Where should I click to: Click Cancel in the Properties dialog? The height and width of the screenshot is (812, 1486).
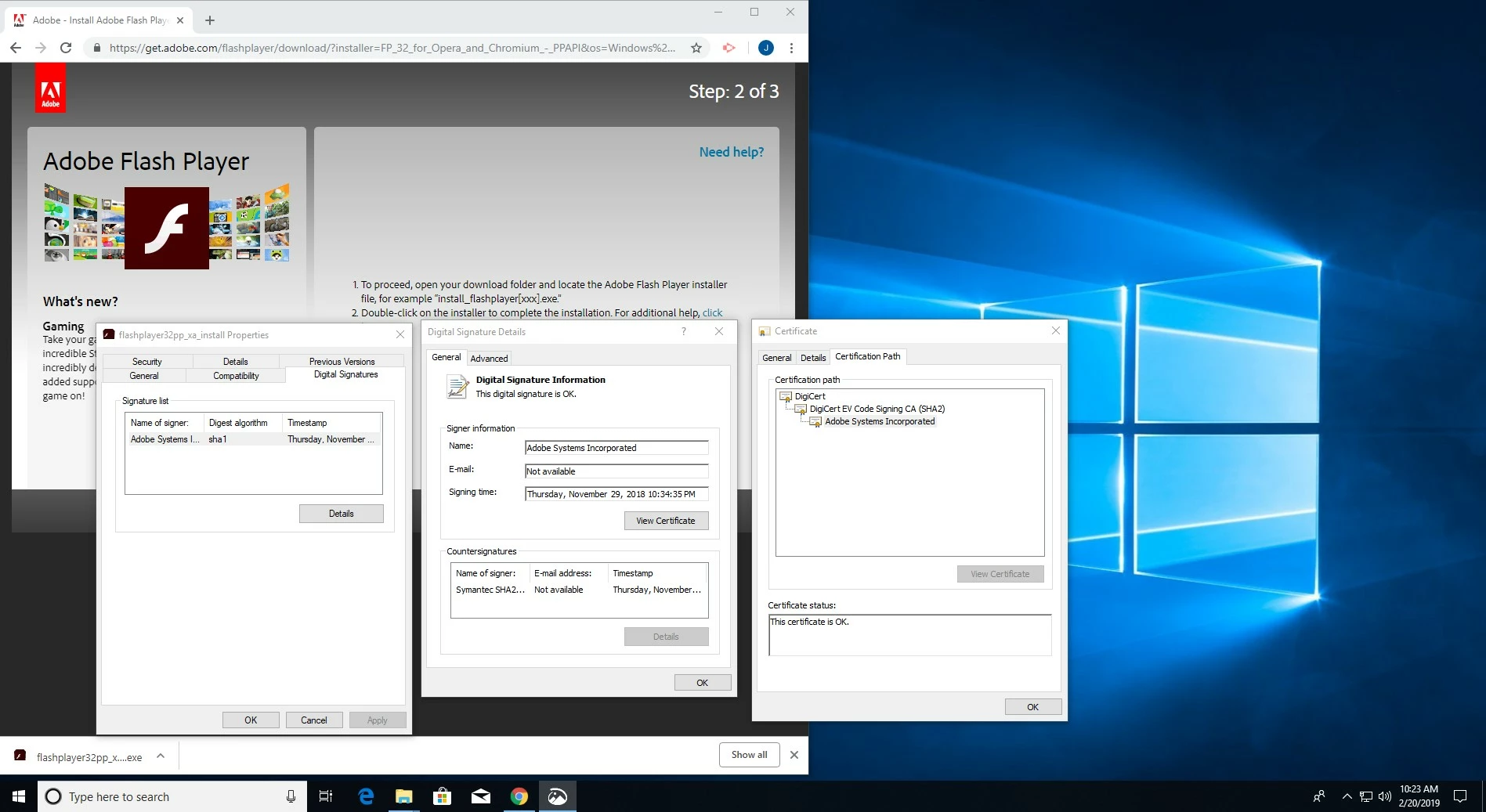point(314,720)
